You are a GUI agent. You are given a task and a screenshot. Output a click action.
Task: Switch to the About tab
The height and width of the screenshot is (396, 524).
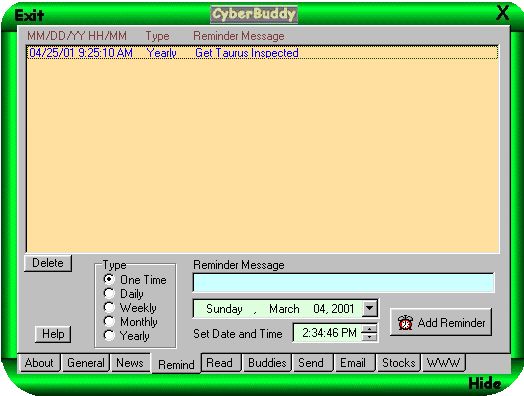coord(39,363)
